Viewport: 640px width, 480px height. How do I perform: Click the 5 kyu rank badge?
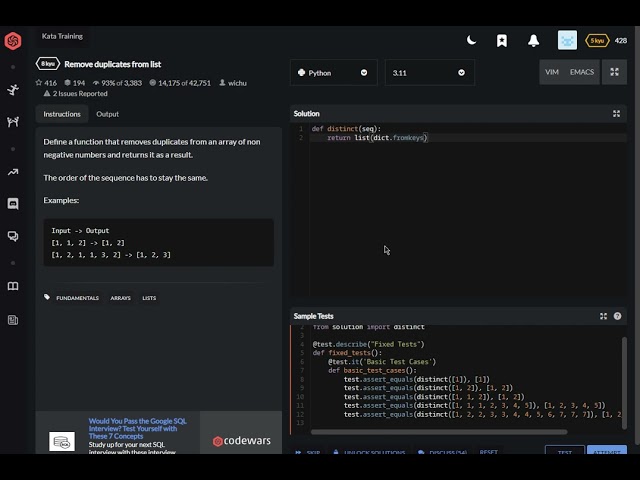pos(597,40)
